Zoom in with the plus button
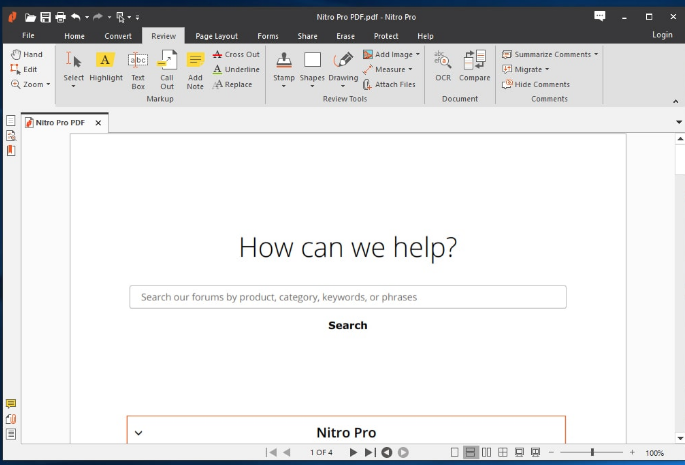 (x=632, y=452)
